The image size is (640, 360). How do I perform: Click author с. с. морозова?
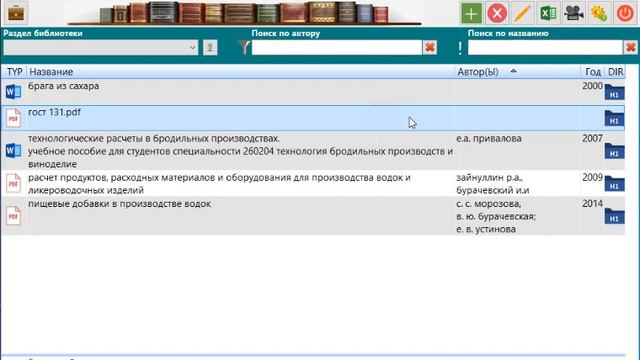click(x=489, y=204)
